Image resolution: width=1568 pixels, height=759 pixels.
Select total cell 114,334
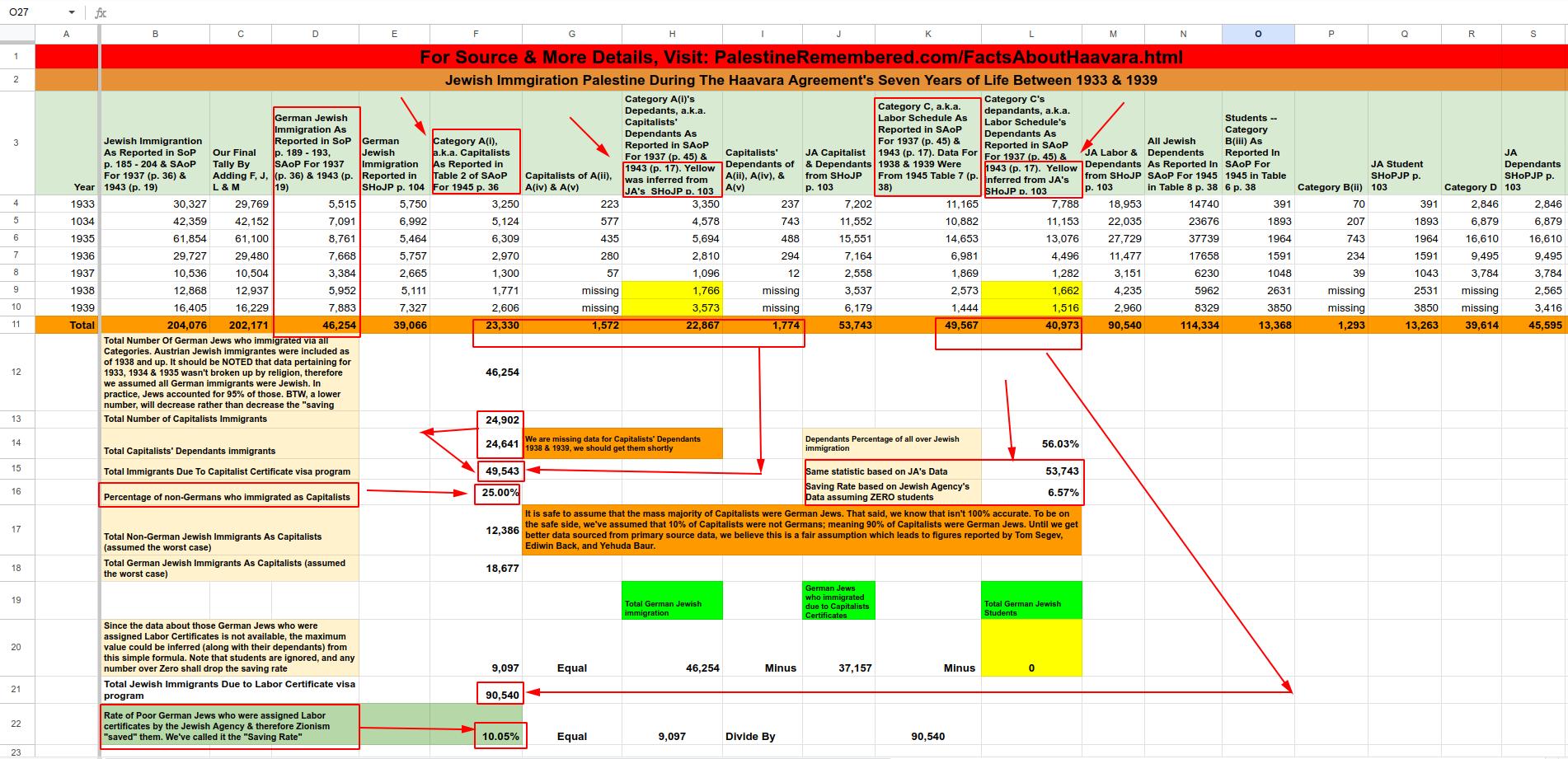[1183, 325]
